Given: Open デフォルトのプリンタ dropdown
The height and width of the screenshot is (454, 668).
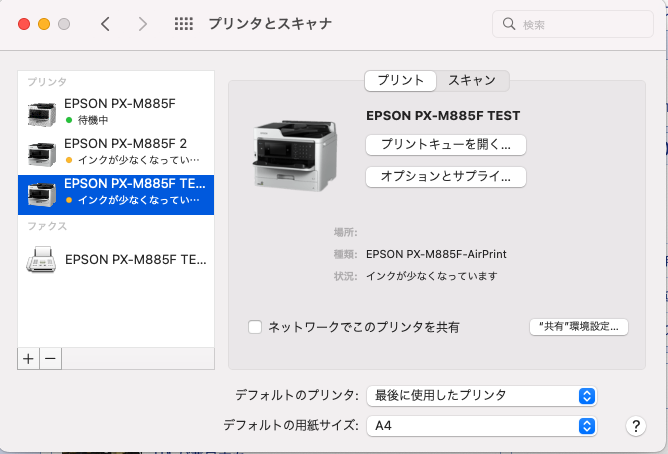Looking at the screenshot, I should (481, 396).
